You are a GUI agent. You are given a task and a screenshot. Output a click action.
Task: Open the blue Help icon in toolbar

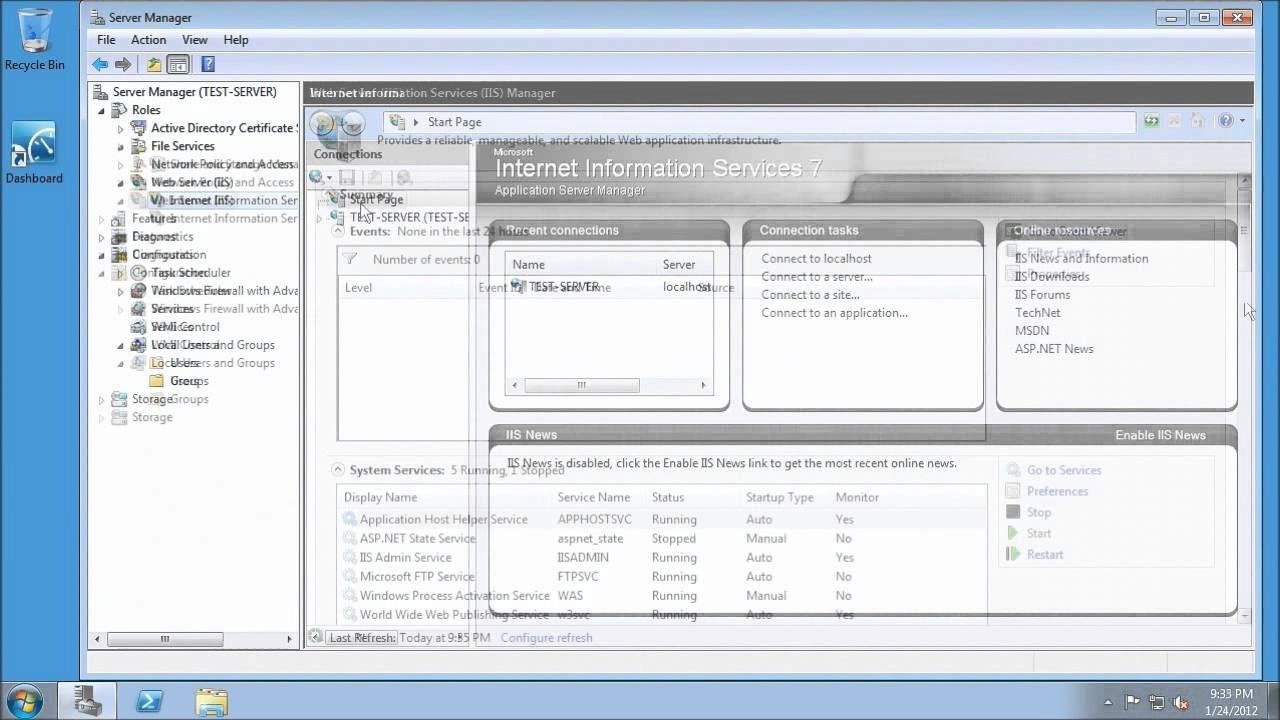point(208,64)
